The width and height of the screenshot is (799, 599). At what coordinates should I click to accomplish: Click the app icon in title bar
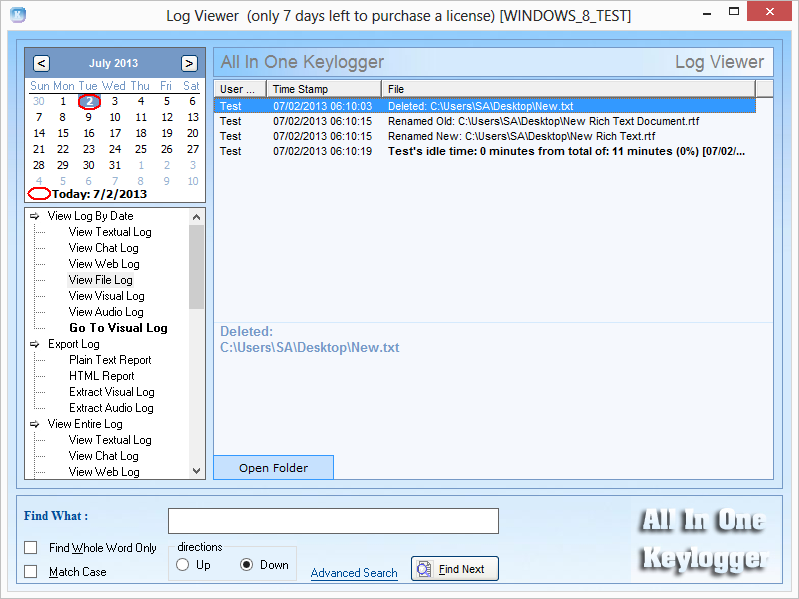[17, 15]
